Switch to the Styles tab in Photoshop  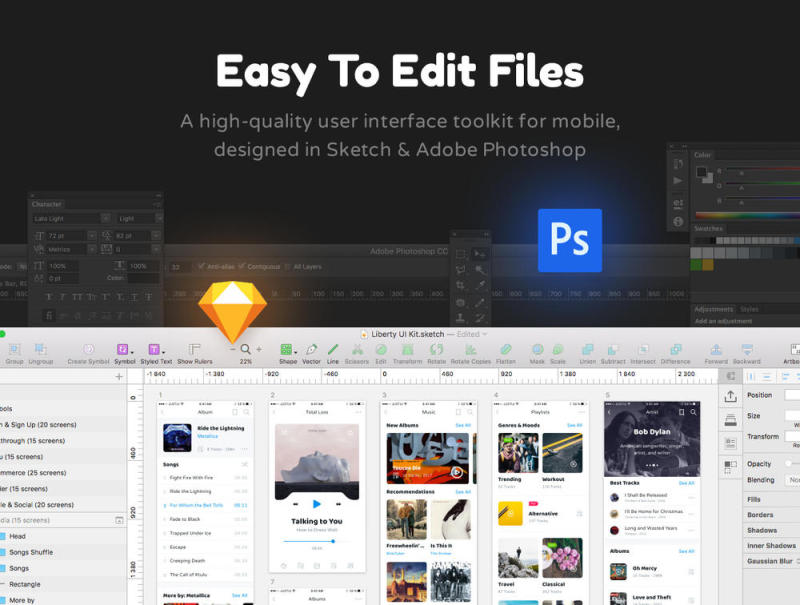(749, 309)
